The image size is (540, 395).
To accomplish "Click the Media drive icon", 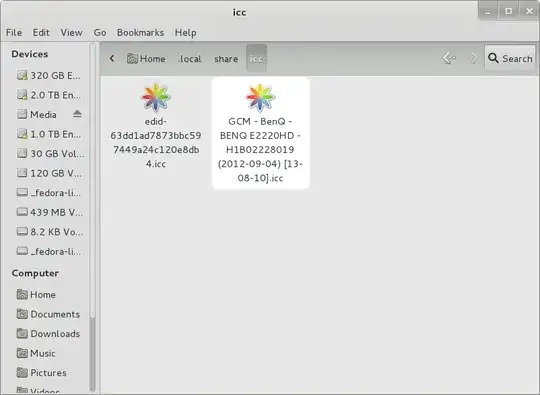I will [22, 114].
